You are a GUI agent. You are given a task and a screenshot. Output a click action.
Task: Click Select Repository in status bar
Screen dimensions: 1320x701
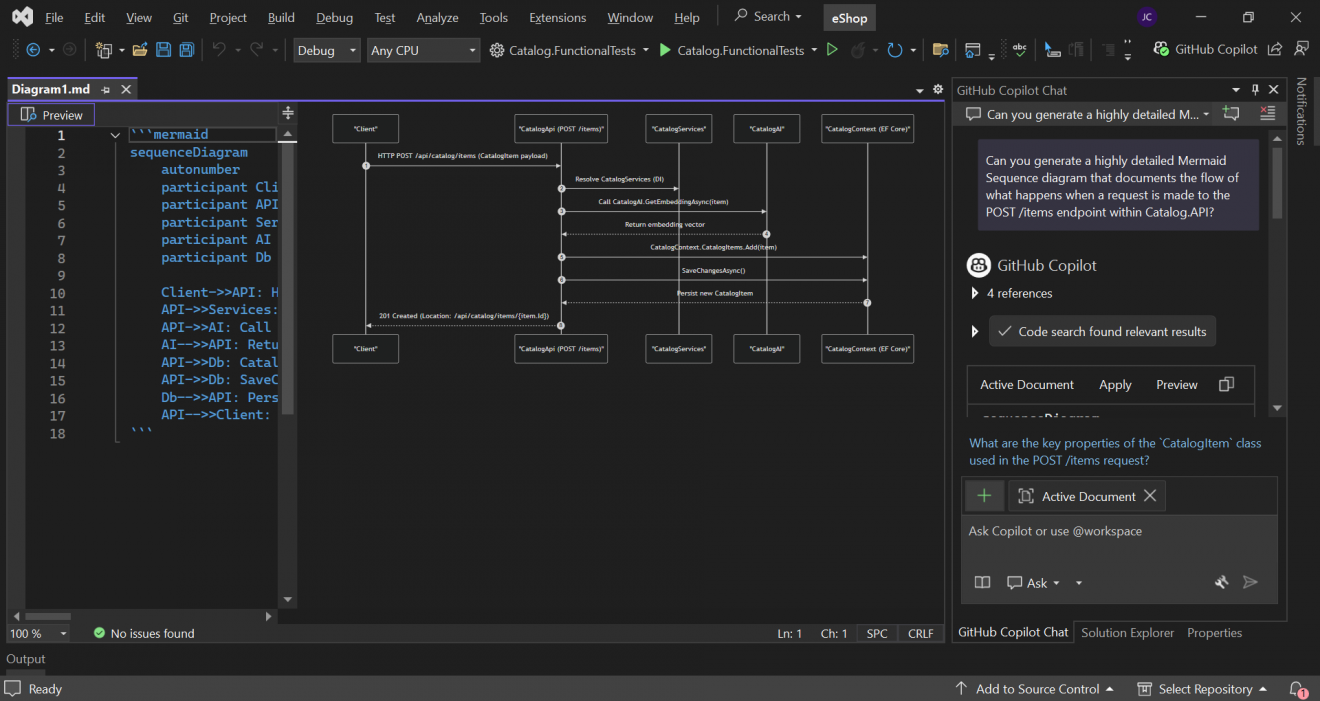1203,689
